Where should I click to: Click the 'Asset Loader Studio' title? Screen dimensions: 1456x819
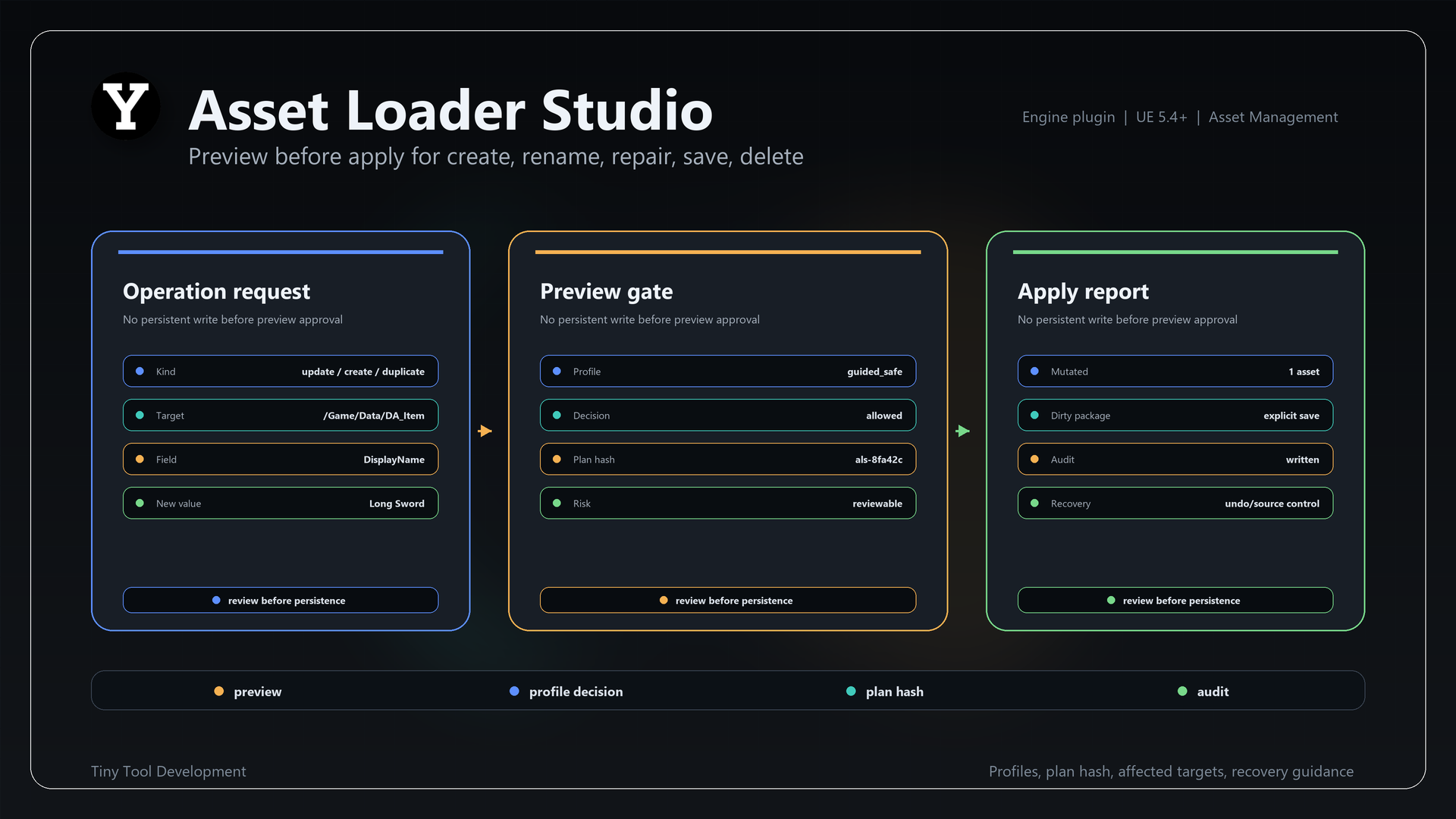tap(451, 110)
